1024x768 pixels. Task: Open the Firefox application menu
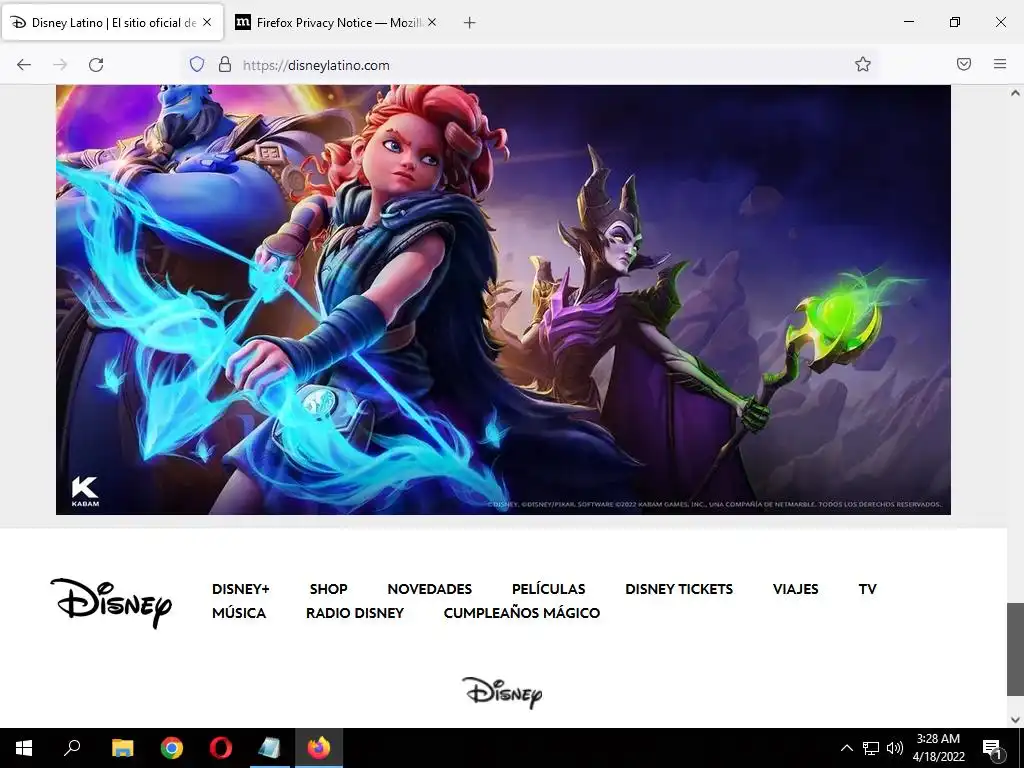click(1000, 64)
